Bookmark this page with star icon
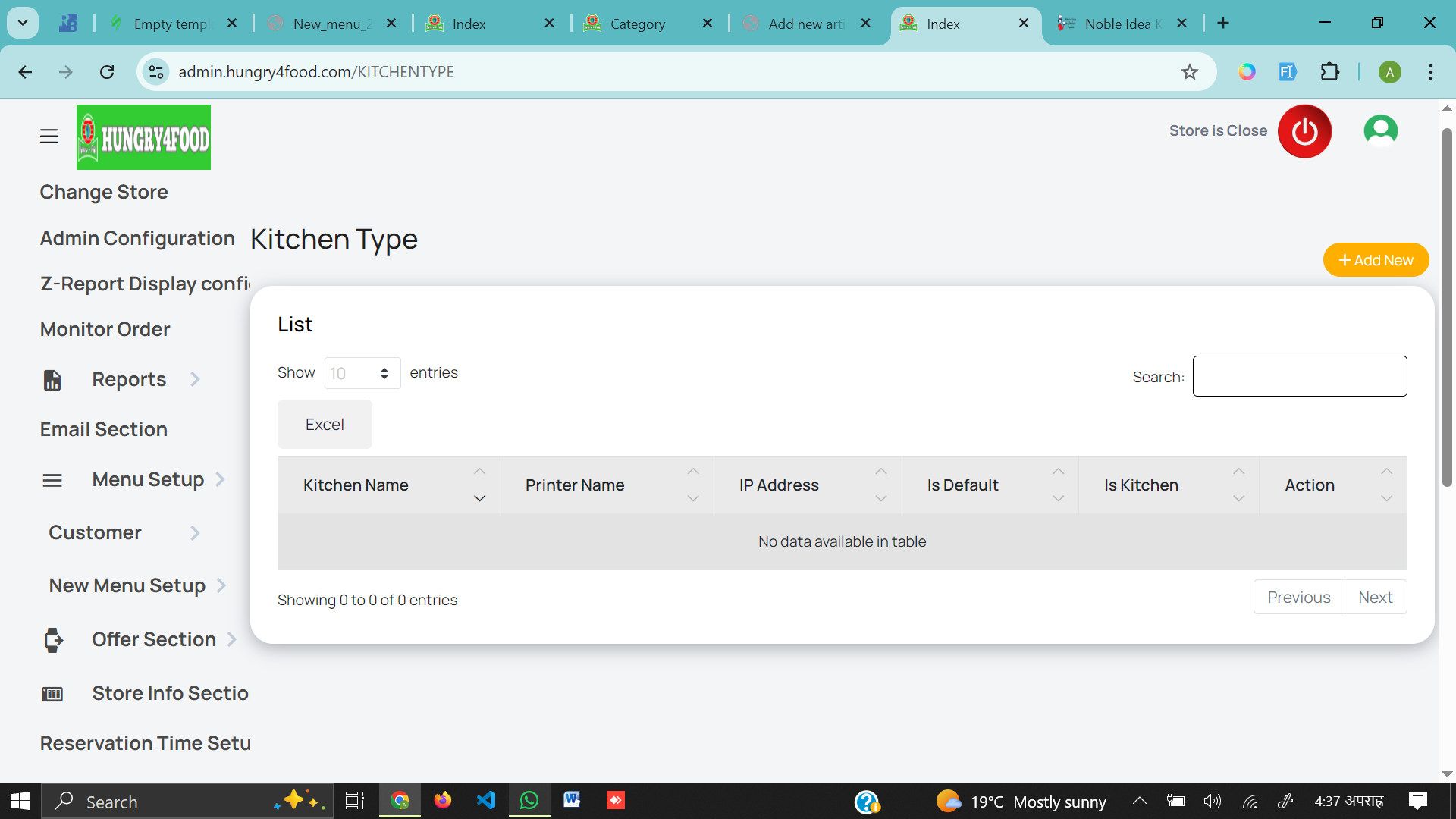This screenshot has width=1456, height=819. coord(1189,72)
